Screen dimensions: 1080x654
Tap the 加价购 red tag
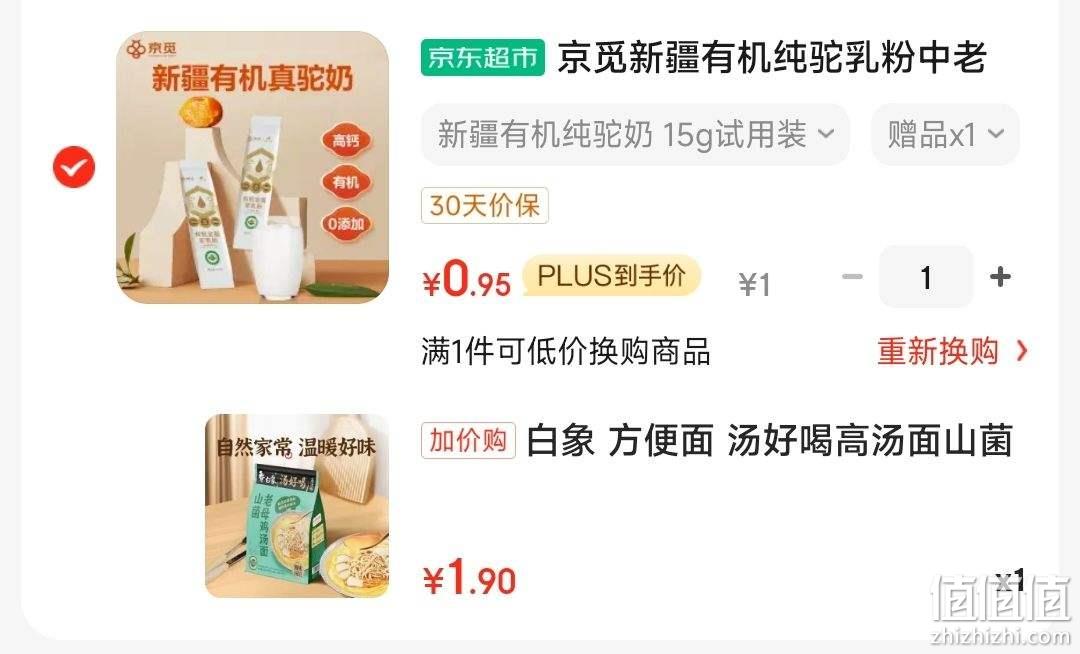coord(468,441)
